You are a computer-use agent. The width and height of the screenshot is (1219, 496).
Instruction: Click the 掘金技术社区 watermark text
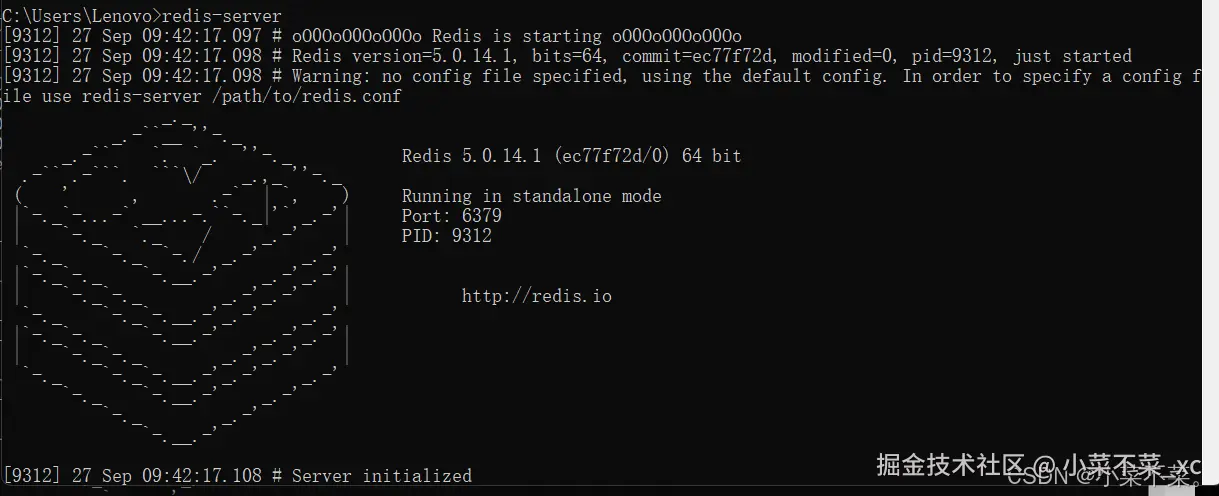(950, 465)
